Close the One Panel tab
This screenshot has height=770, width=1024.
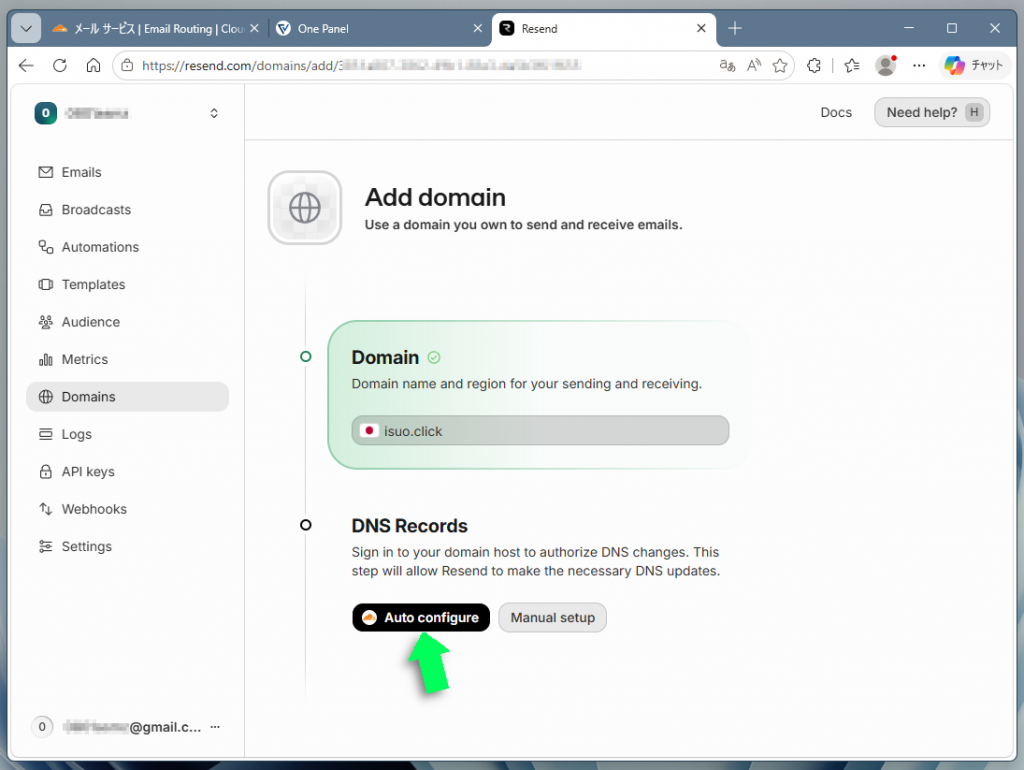[477, 28]
